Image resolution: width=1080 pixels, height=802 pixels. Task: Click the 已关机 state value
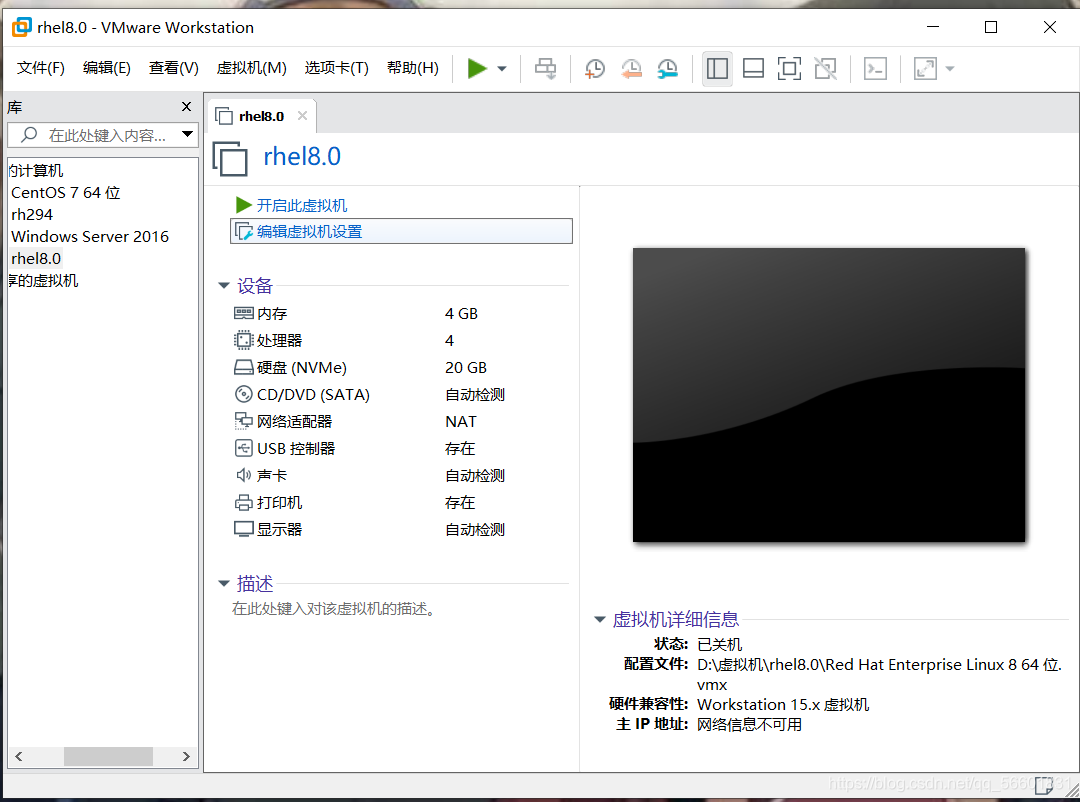pos(719,644)
